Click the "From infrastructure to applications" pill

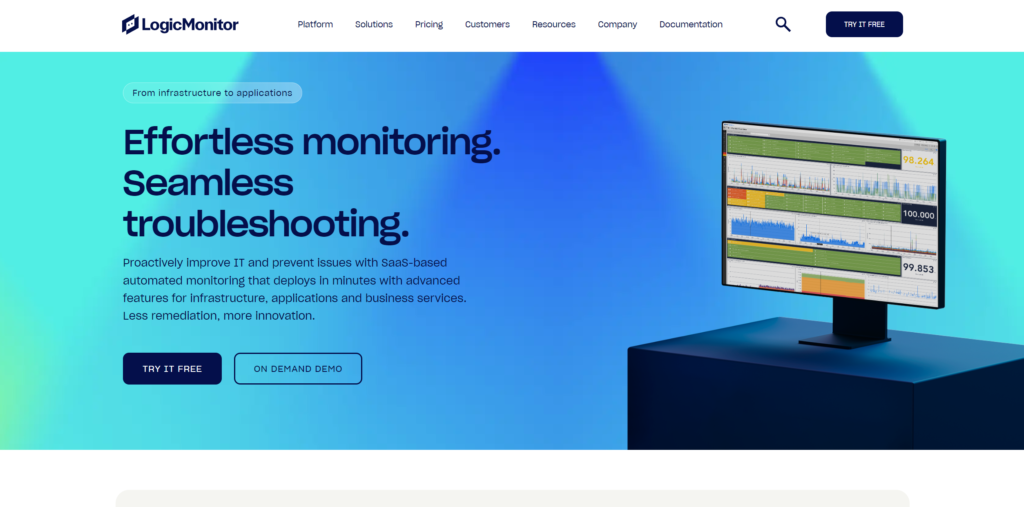(212, 93)
